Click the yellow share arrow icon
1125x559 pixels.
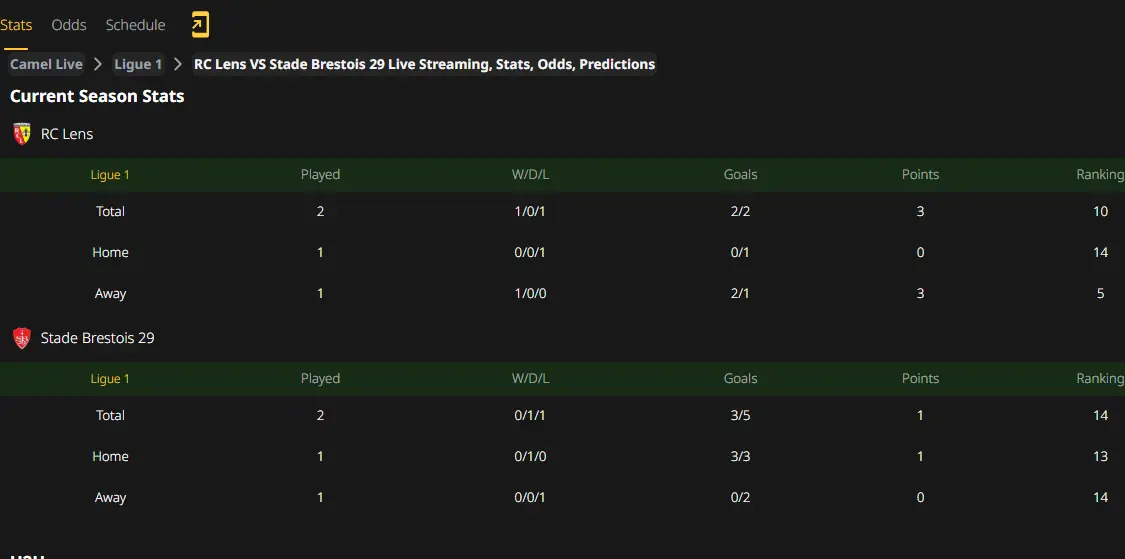pos(200,25)
